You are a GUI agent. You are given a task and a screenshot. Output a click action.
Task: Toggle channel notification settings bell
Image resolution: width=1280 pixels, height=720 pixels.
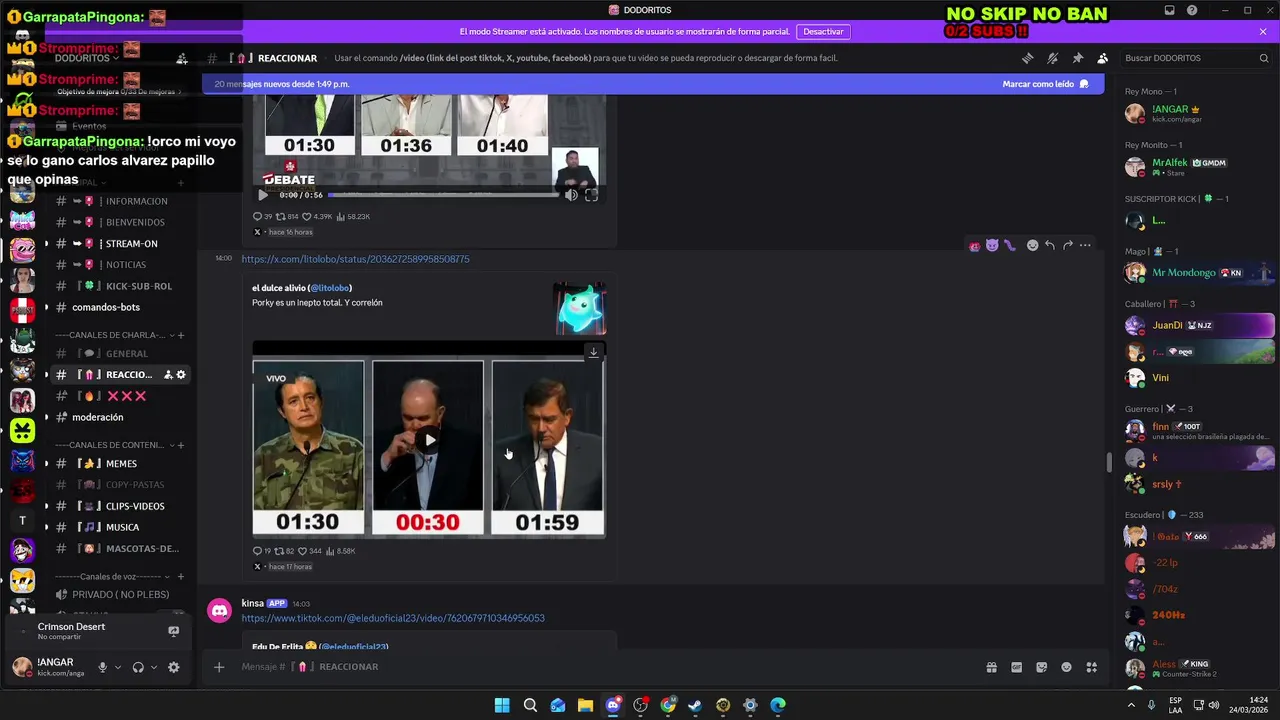click(1052, 58)
